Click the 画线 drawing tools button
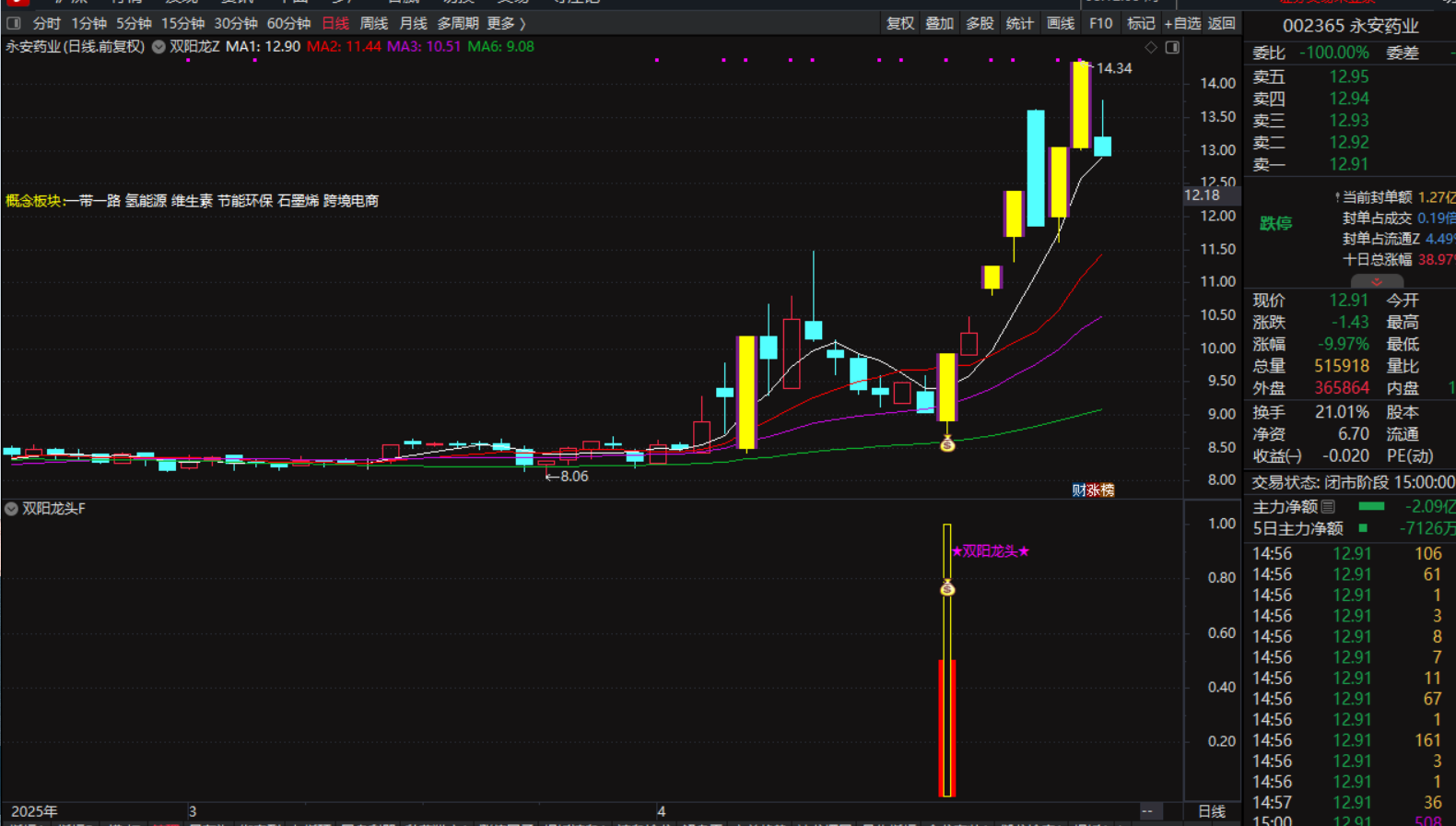Screen dimensions: 1456x826 pyautogui.click(x=1061, y=23)
